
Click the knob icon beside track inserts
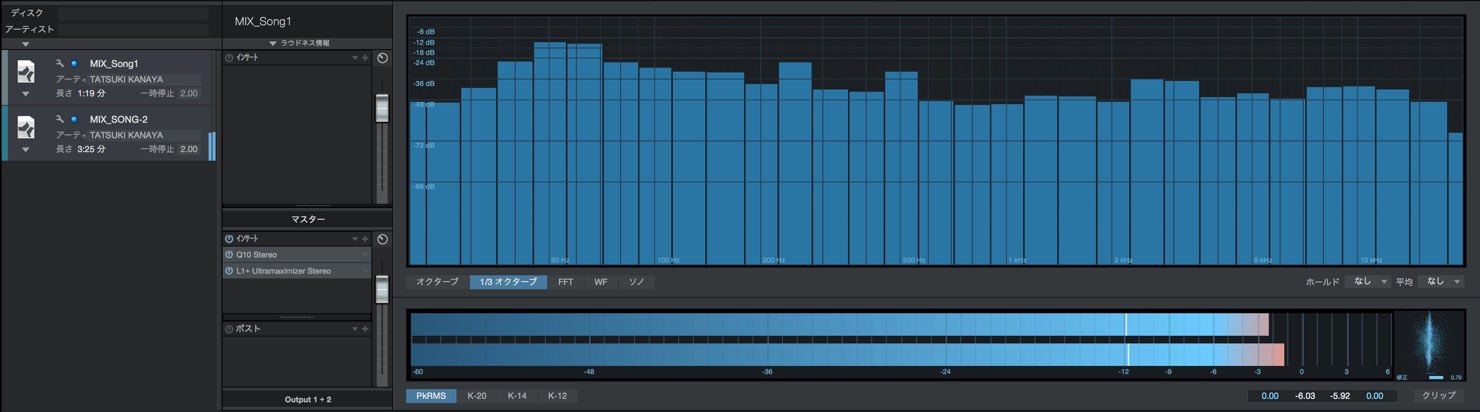pos(382,58)
